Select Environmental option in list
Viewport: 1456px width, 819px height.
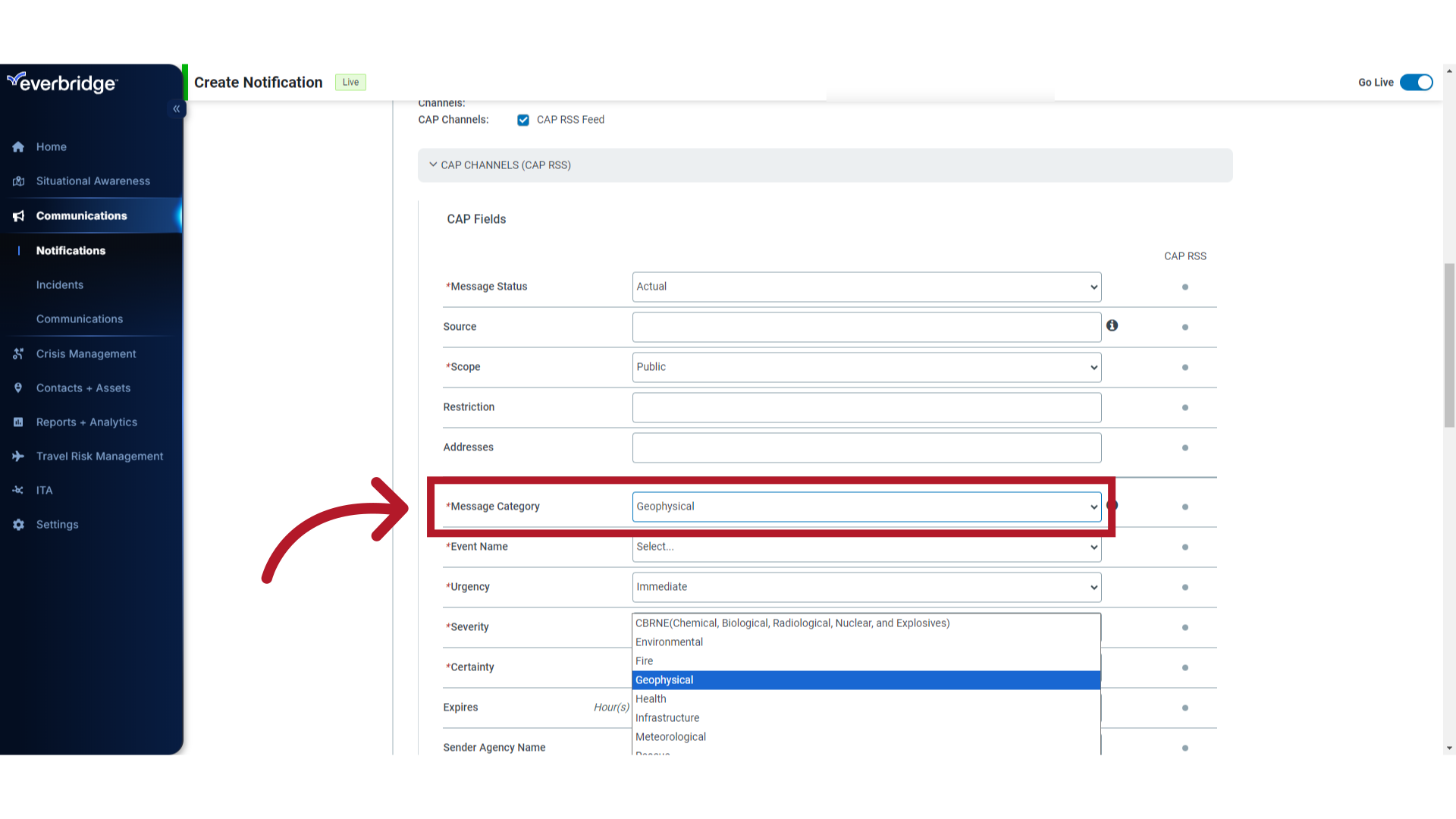[x=866, y=642]
